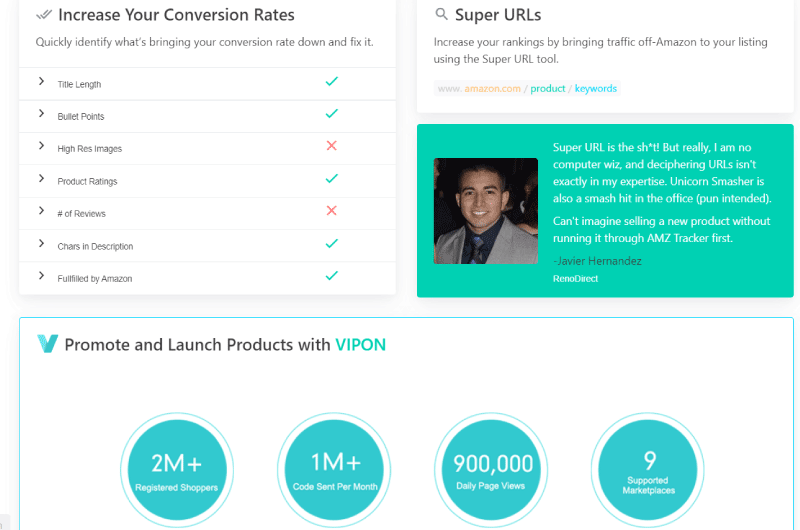The image size is (800, 530).
Task: Click the 'product' segment of the URL
Action: click(547, 89)
